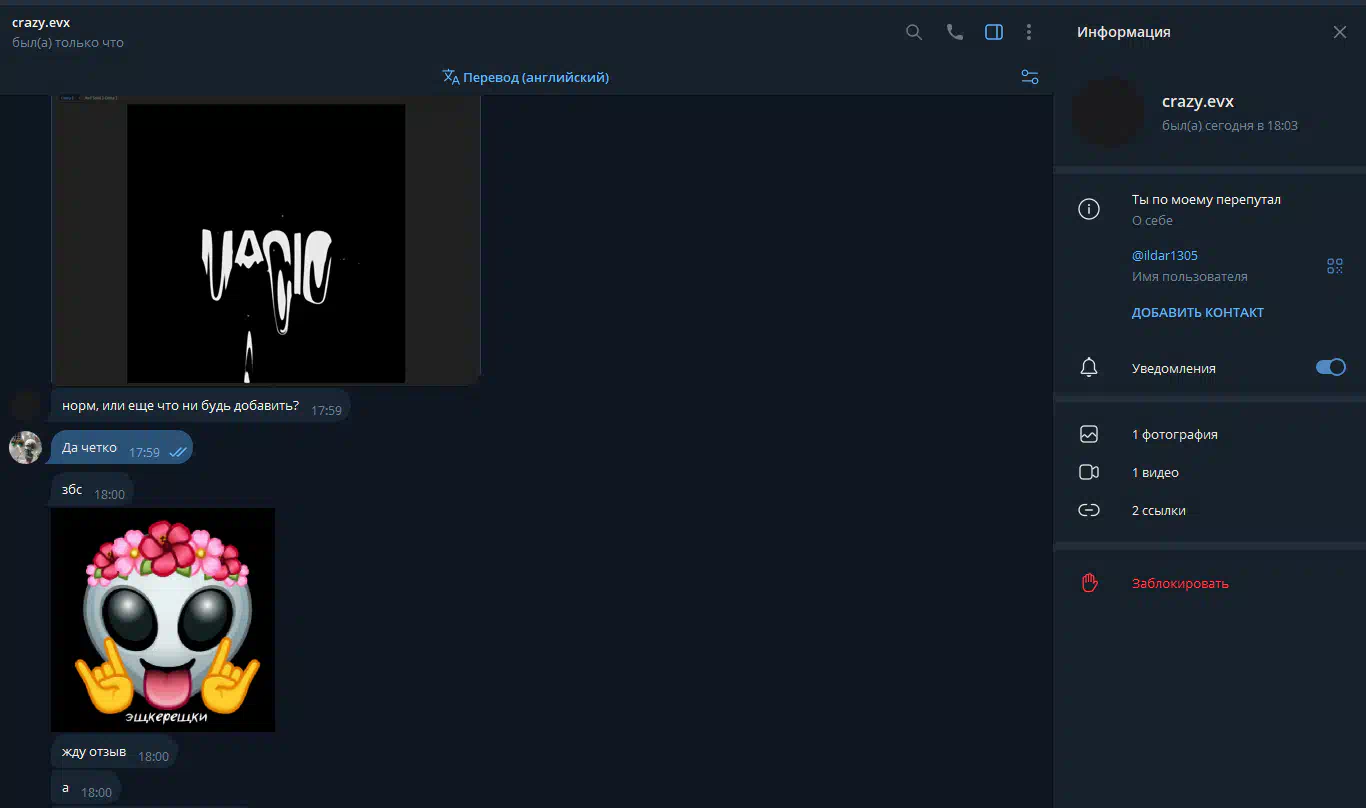The width and height of the screenshot is (1366, 808).
Task: Show QR code for username @ildar1305
Action: coord(1334,266)
